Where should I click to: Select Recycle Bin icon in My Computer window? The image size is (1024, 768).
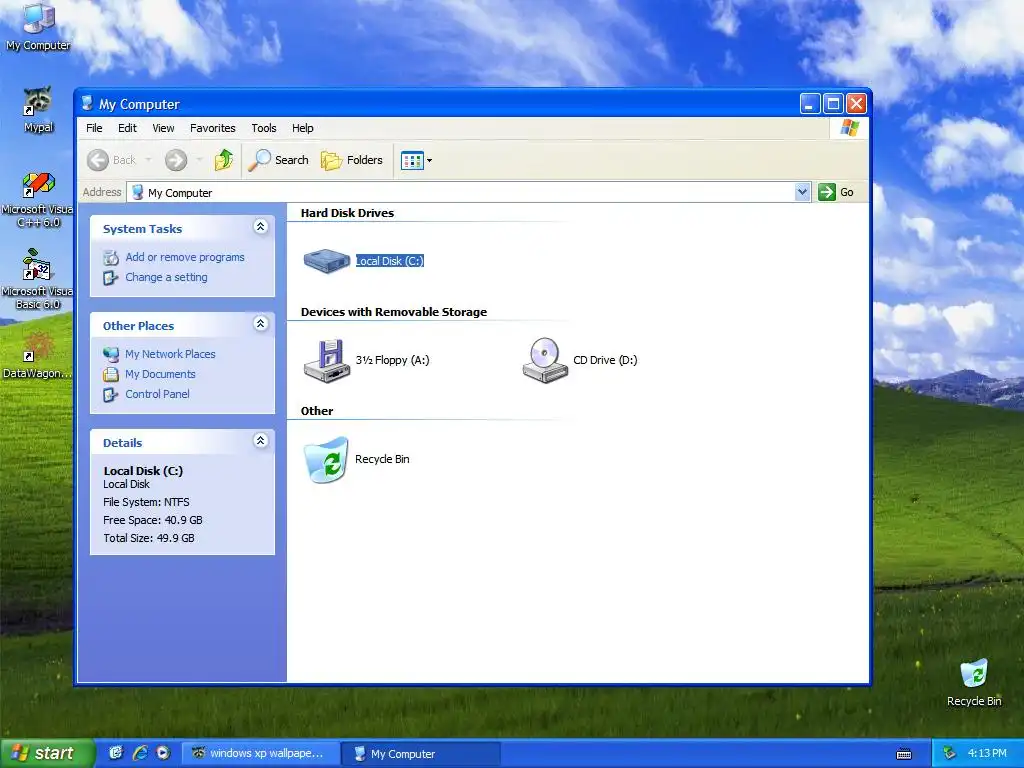pos(326,460)
